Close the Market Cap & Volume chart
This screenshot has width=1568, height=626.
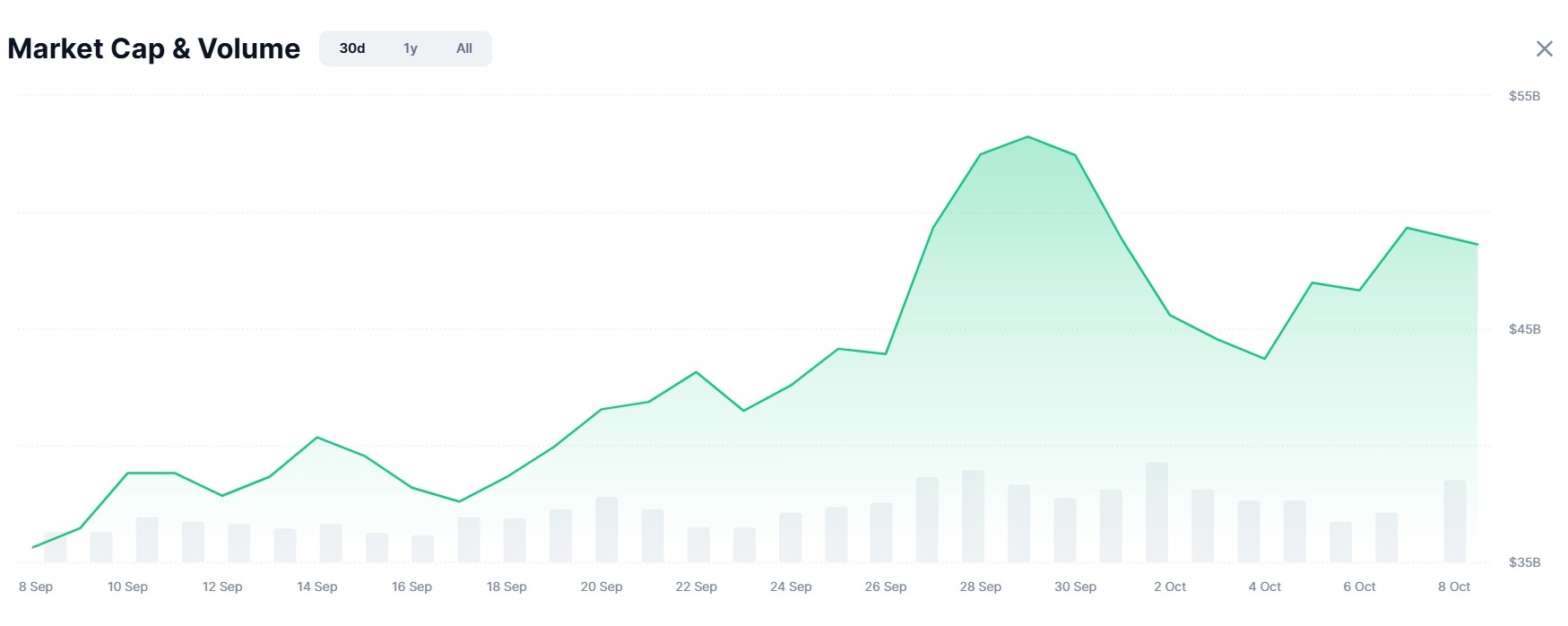(x=1544, y=48)
